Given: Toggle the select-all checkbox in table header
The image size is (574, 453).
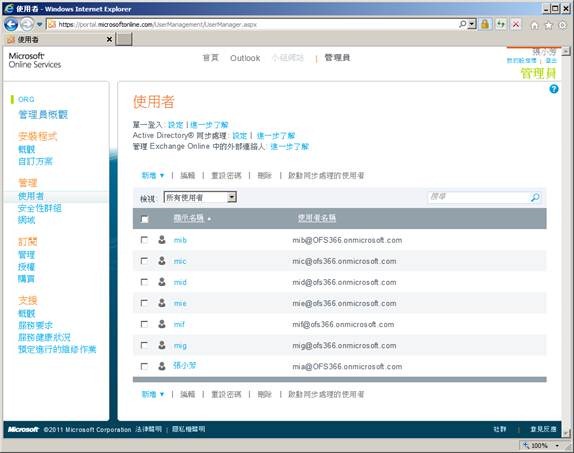Looking at the screenshot, I should coord(145,219).
